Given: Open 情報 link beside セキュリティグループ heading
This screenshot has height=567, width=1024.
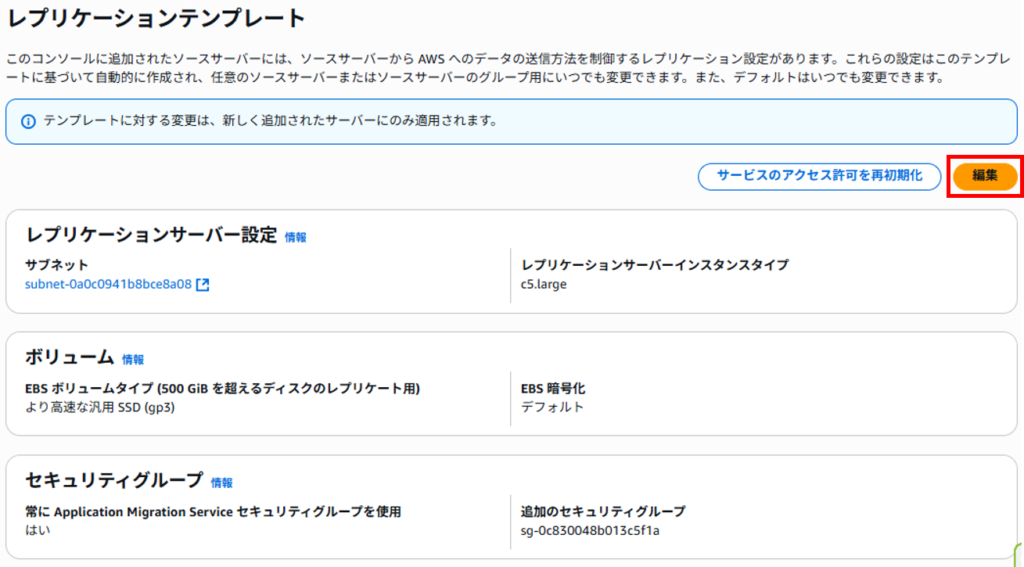Looking at the screenshot, I should pyautogui.click(x=221, y=483).
